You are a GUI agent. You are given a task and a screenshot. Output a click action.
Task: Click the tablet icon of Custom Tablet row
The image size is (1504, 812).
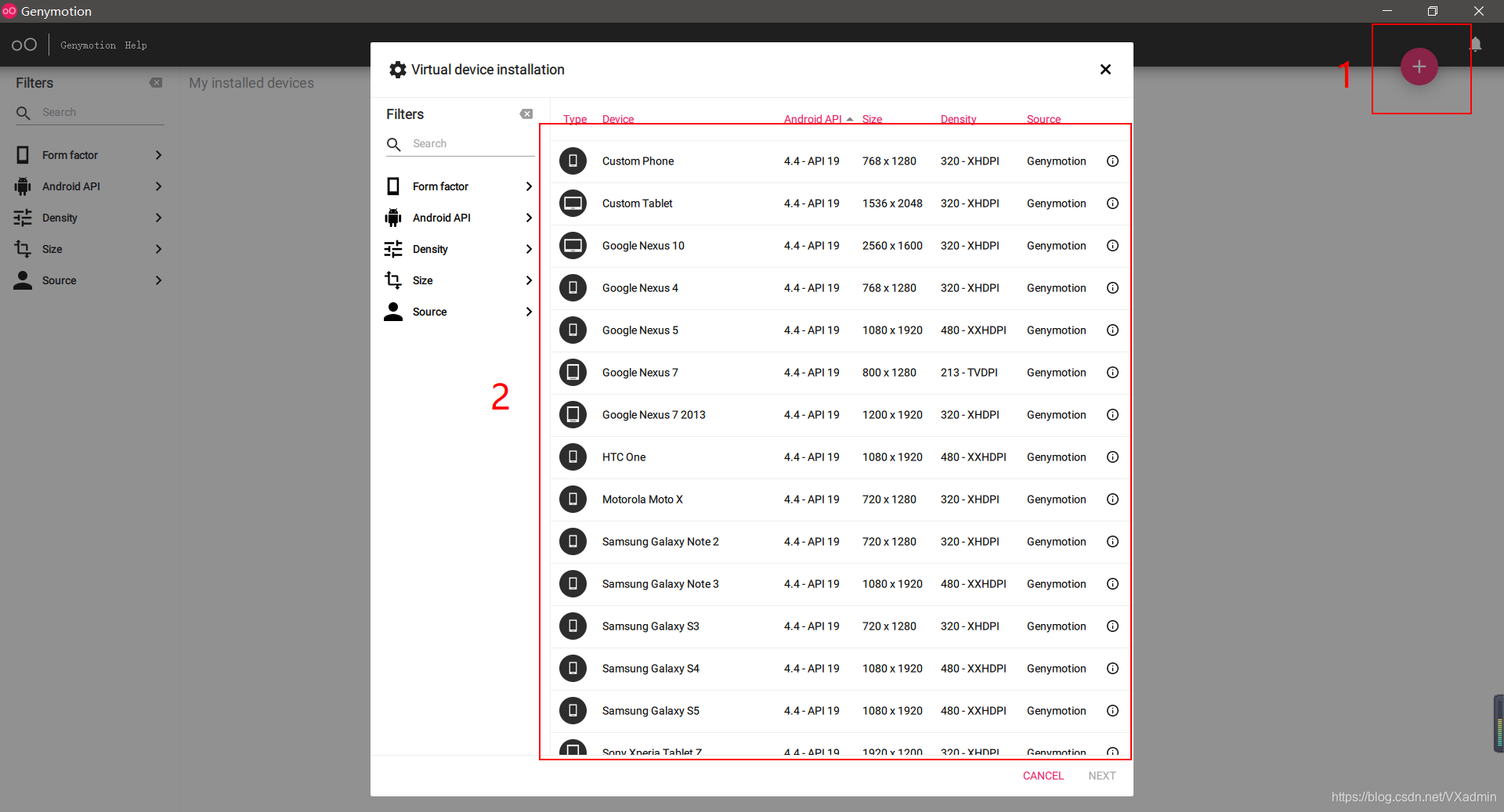point(573,204)
